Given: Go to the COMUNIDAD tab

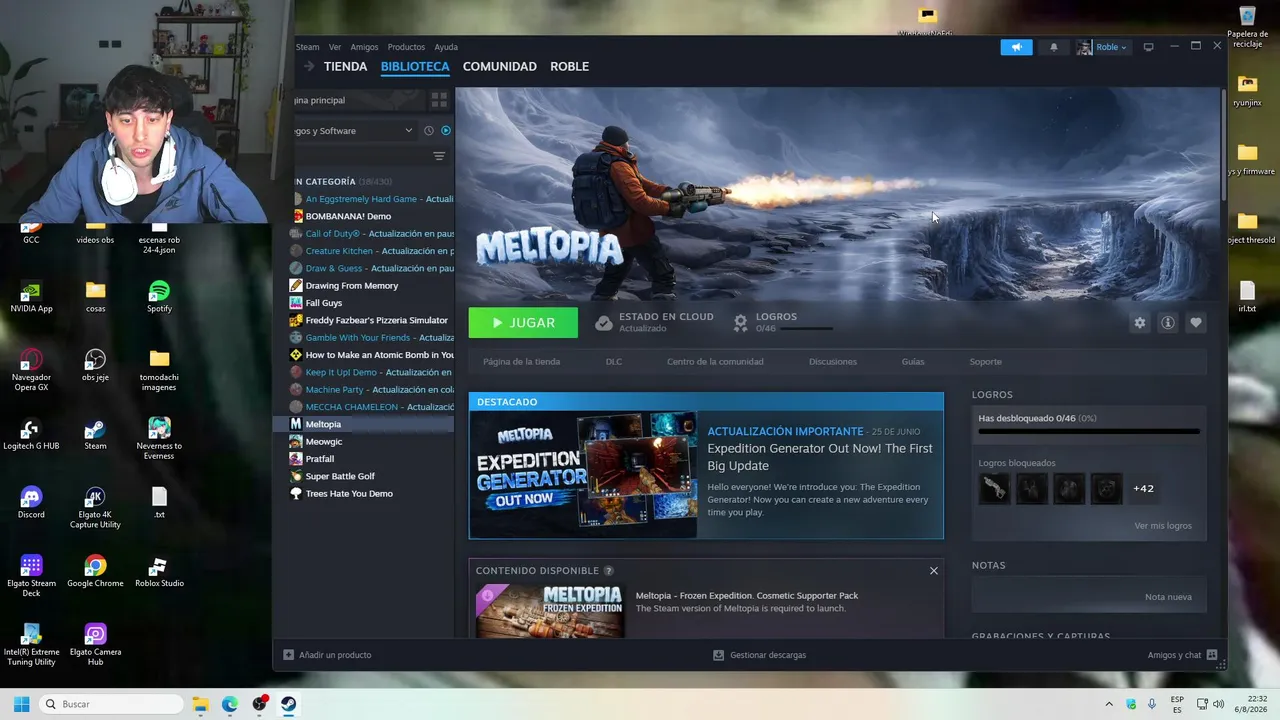Looking at the screenshot, I should click(x=500, y=66).
